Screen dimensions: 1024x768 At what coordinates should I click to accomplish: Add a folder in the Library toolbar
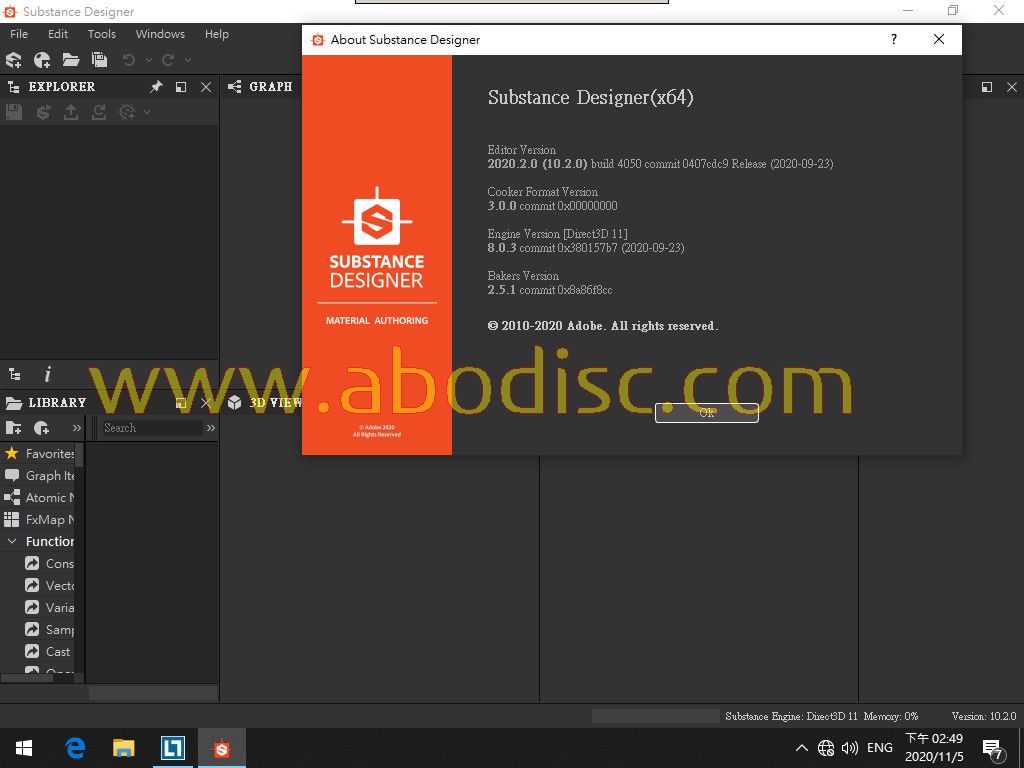click(x=14, y=428)
